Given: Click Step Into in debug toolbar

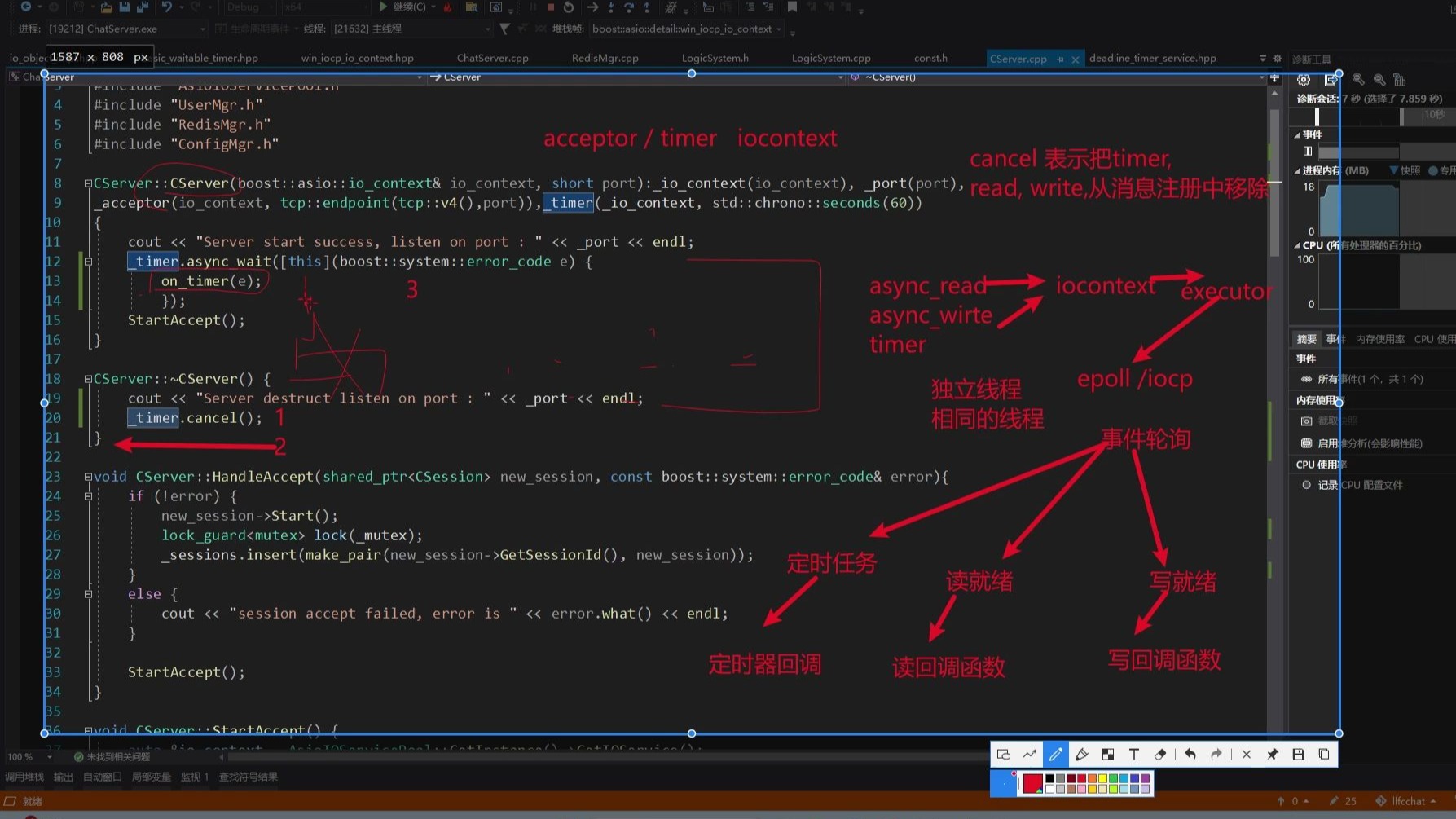Looking at the screenshot, I should (611, 7).
